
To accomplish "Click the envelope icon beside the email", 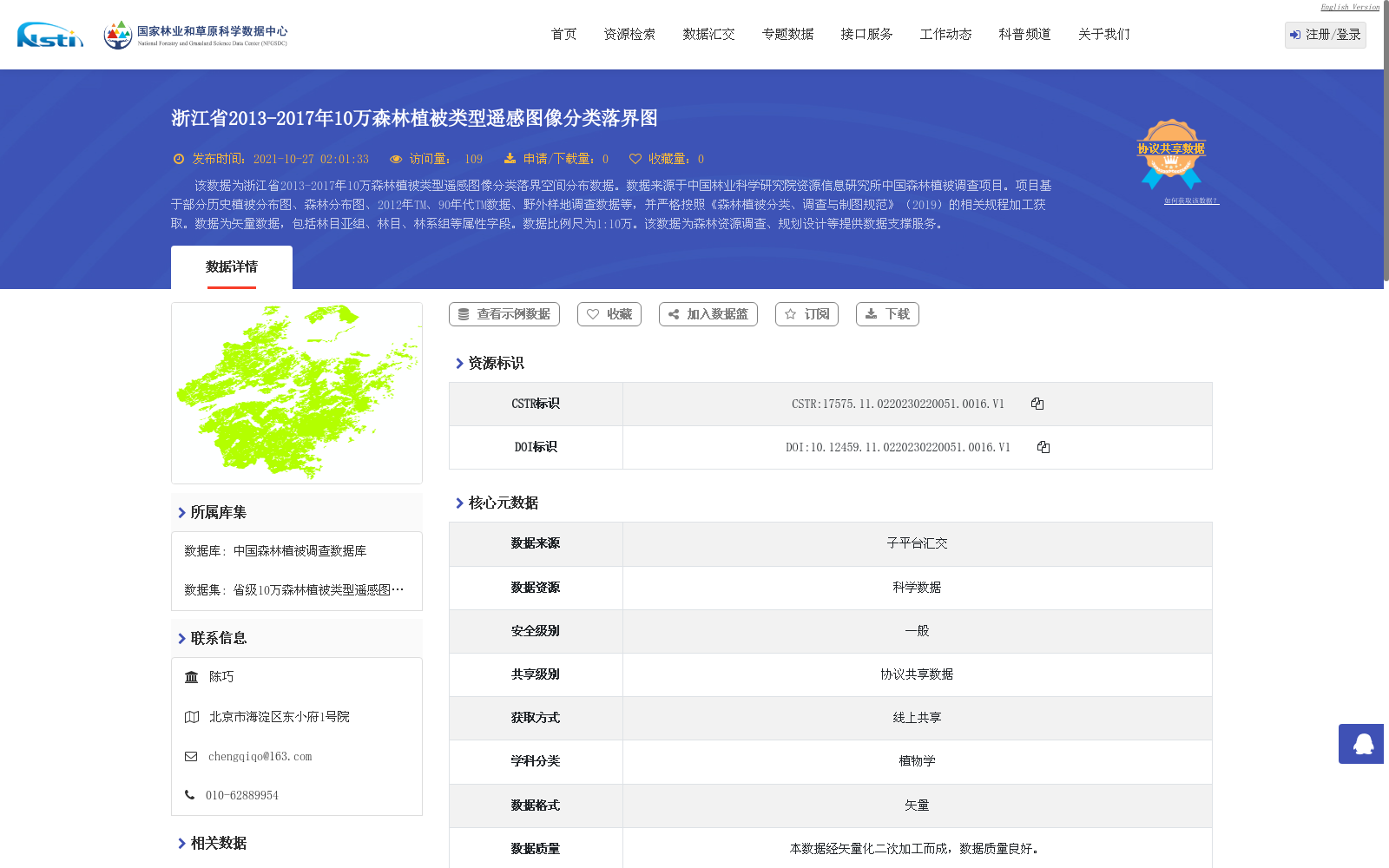I will pyautogui.click(x=191, y=757).
